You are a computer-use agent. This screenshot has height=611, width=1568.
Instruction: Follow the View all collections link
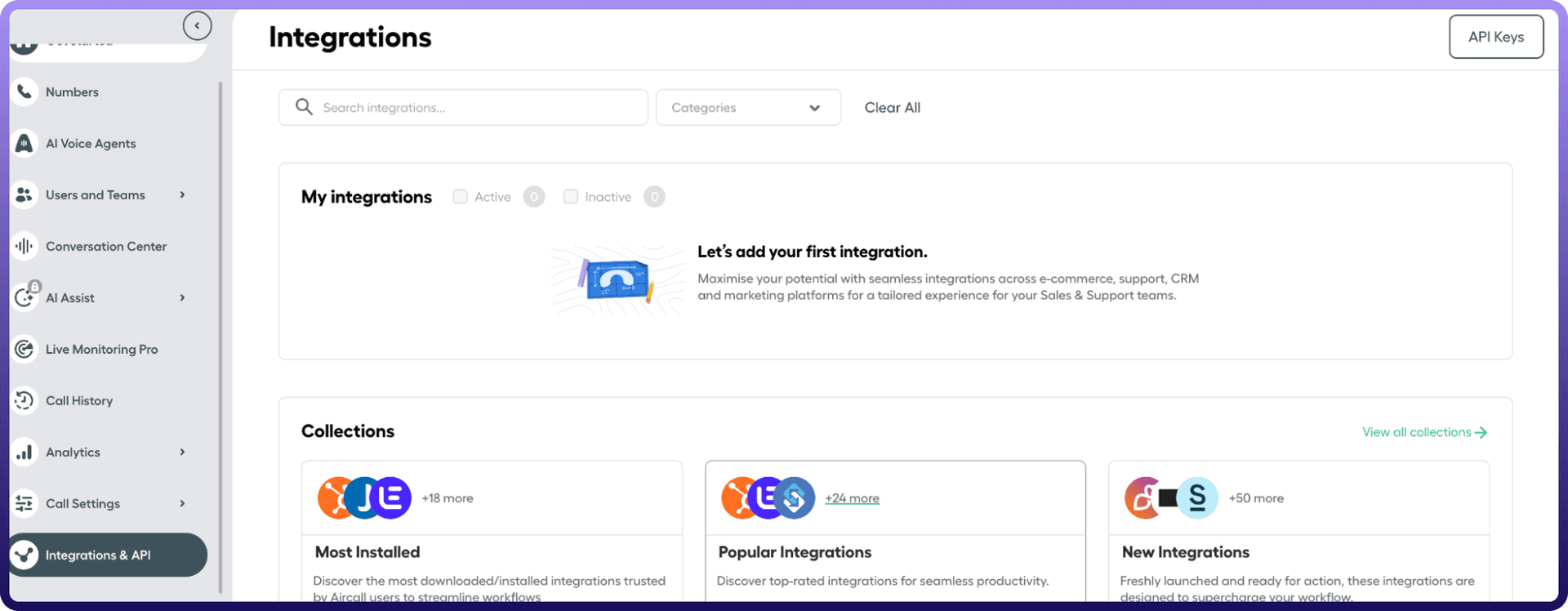[x=1423, y=432]
